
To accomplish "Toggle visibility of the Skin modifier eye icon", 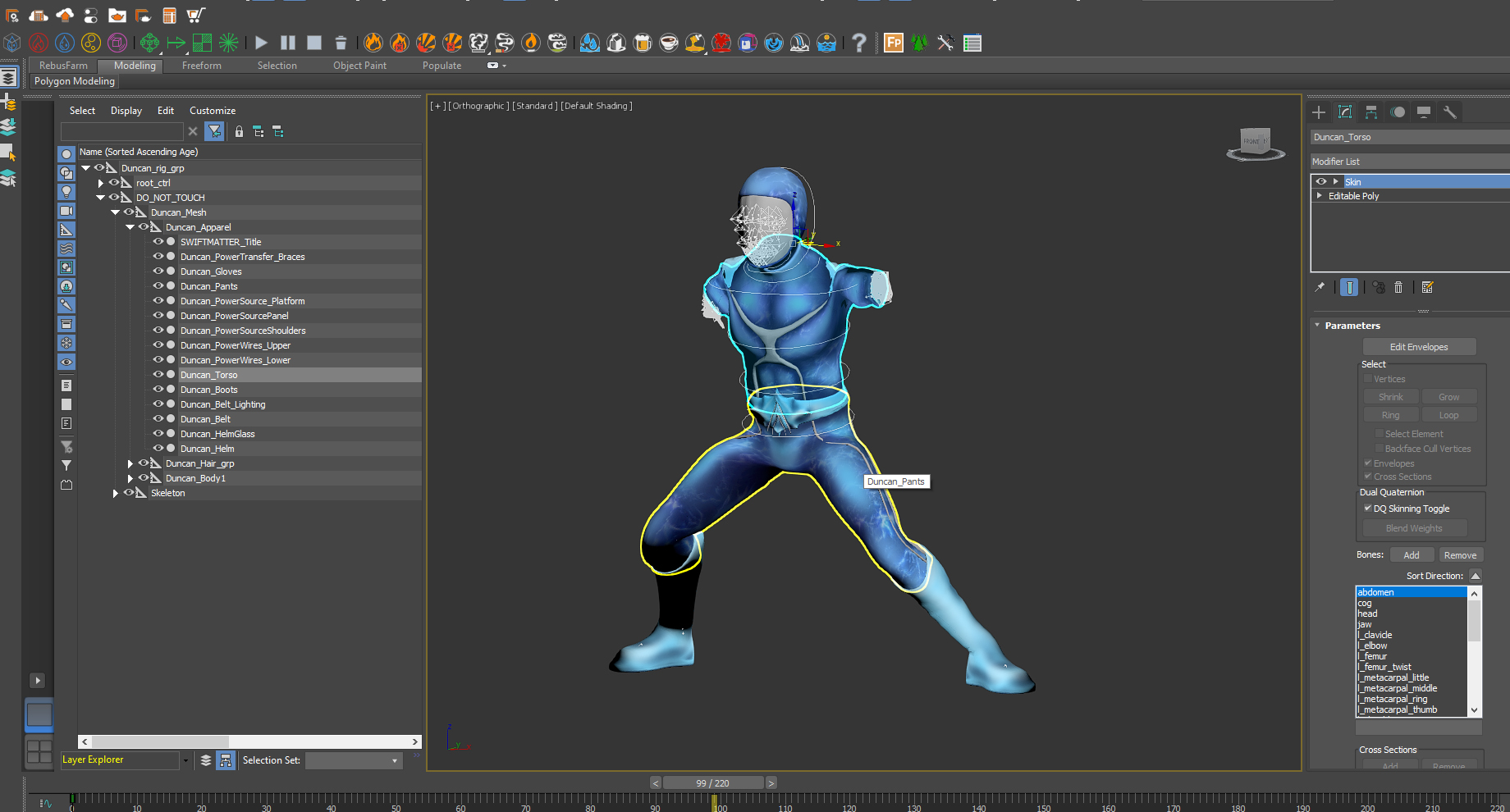I will (1321, 181).
